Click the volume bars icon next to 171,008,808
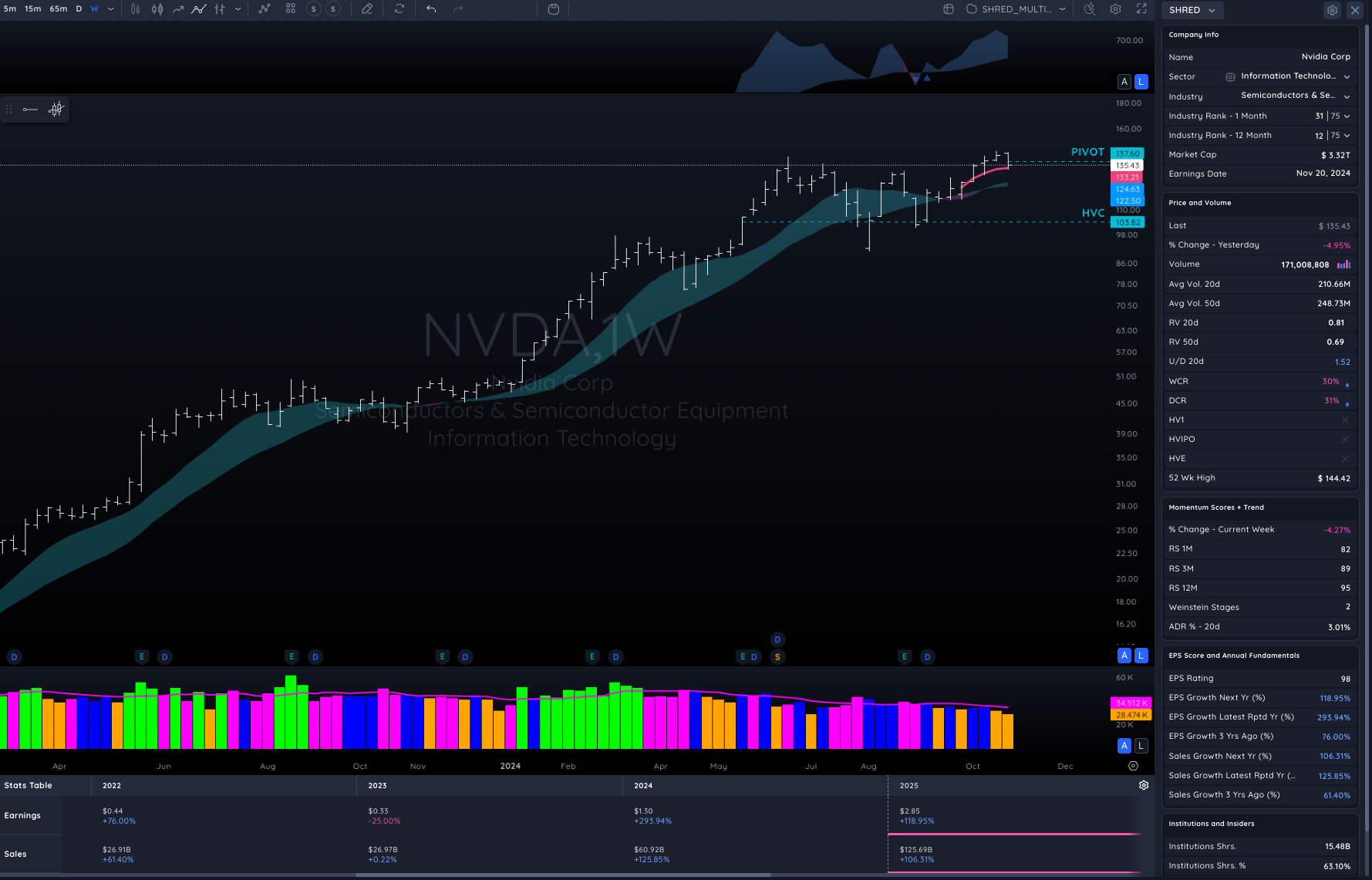The width and height of the screenshot is (1372, 880). pos(1343,265)
